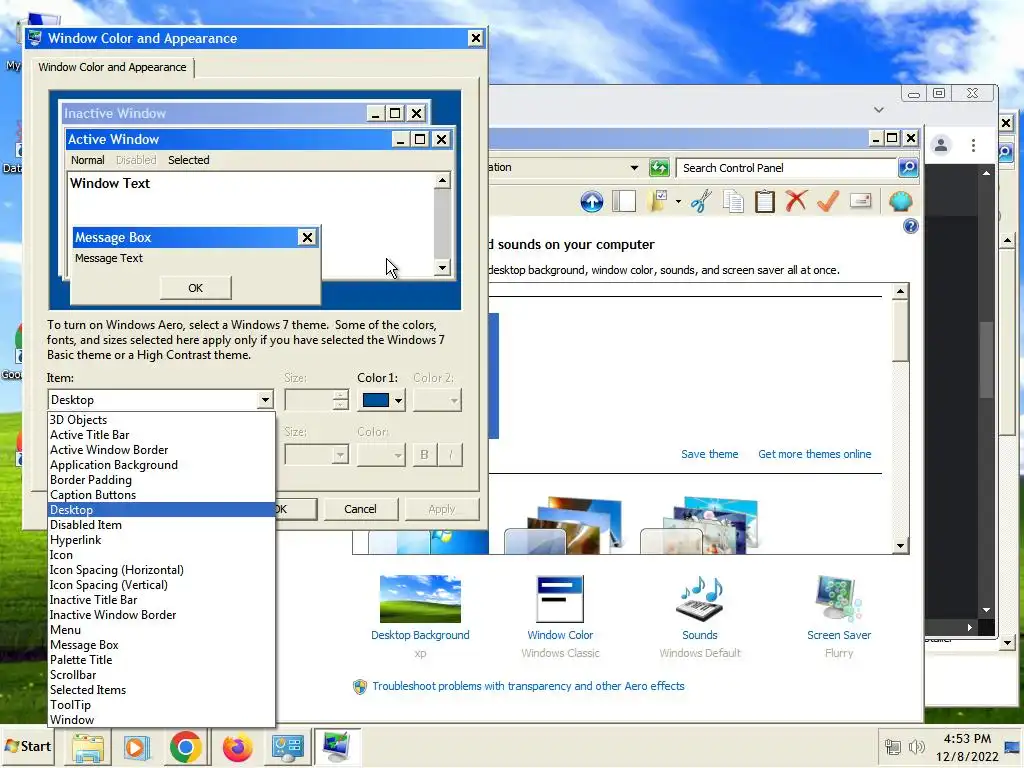
Task: Choose Message Box list entry
Action: click(x=162, y=645)
